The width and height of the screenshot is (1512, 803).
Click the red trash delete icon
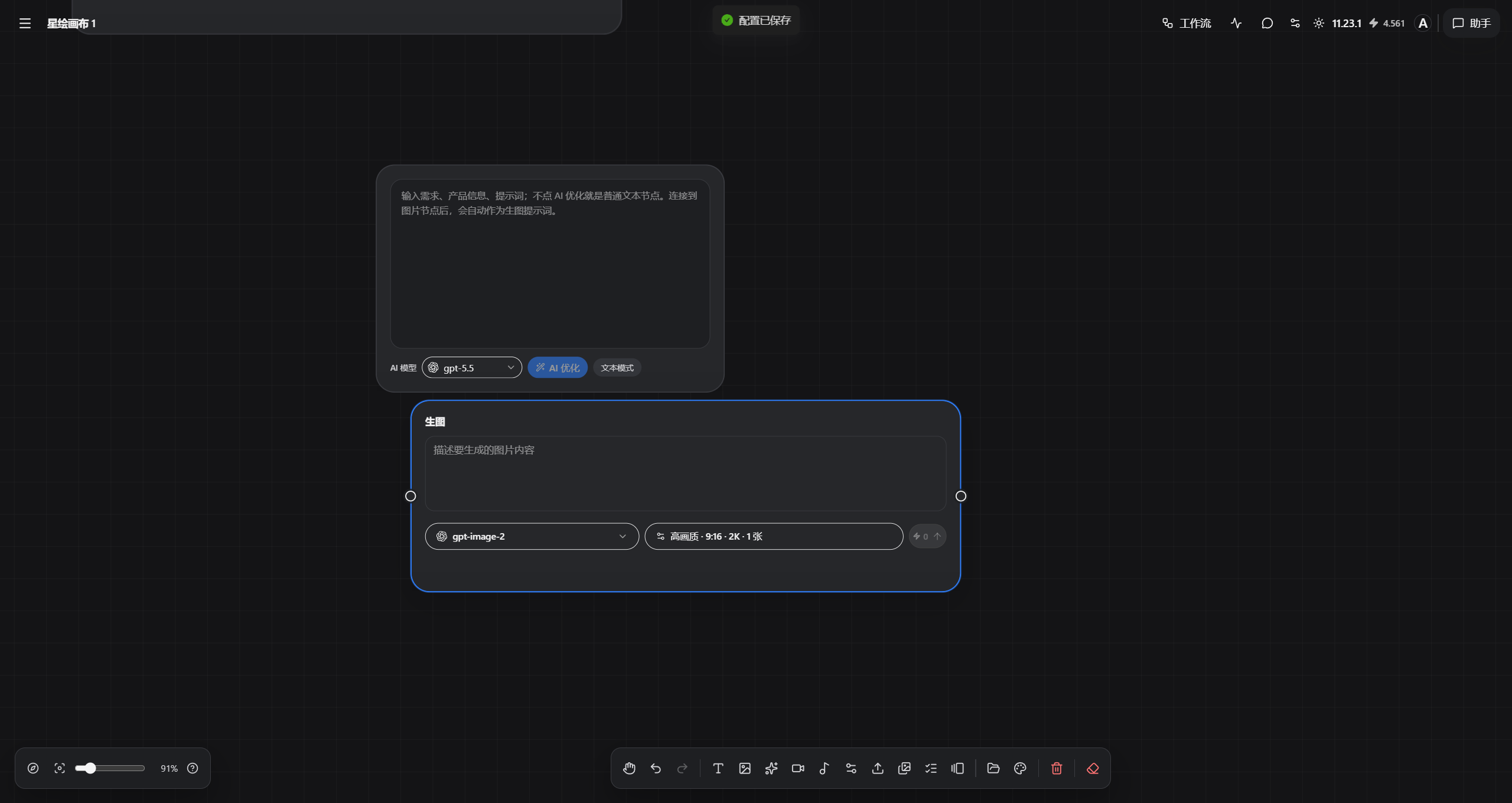(1057, 768)
